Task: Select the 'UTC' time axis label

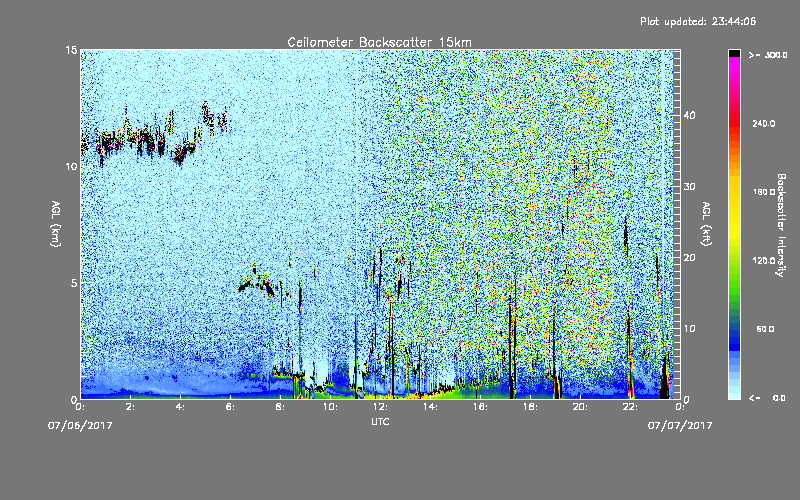Action: 380,421
